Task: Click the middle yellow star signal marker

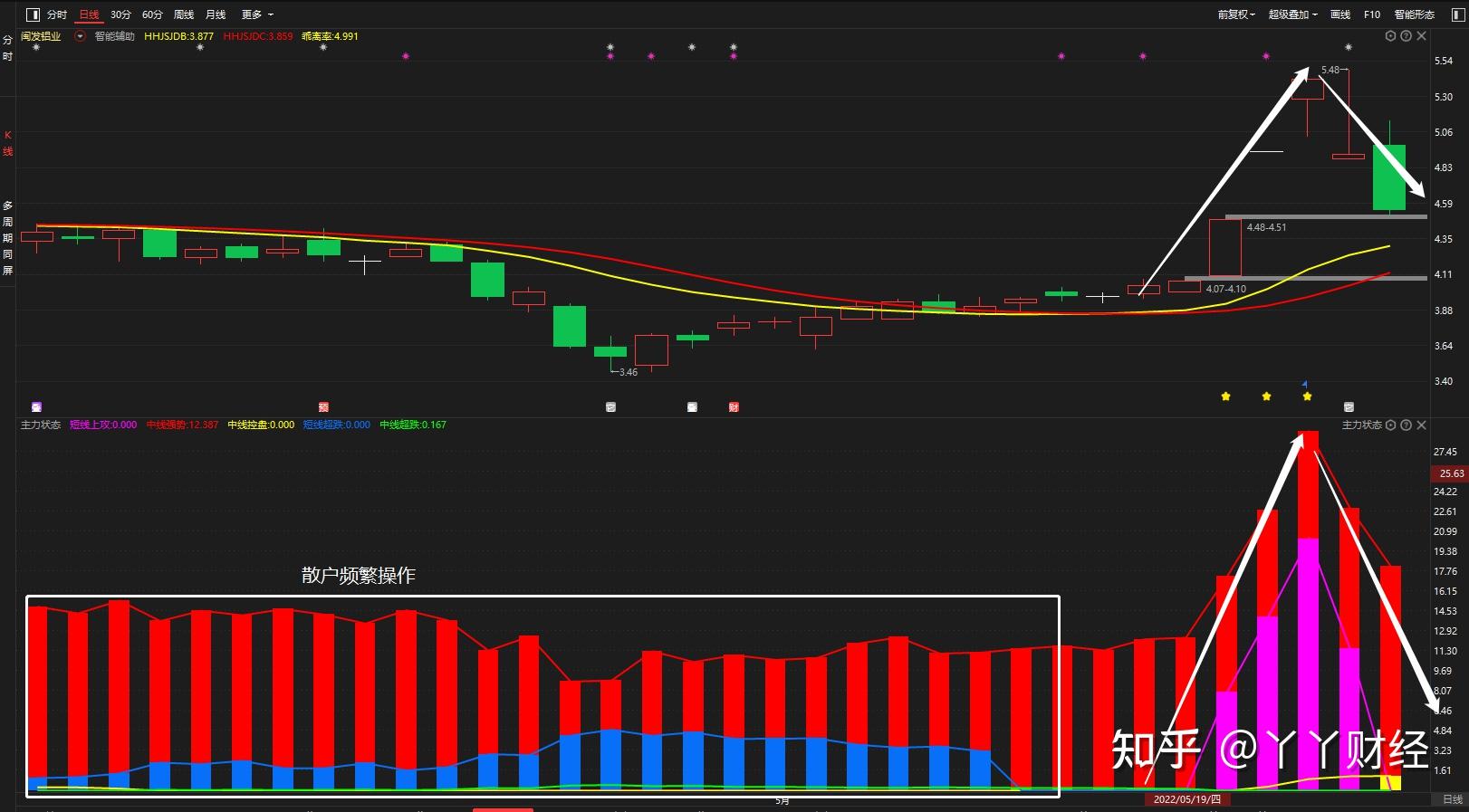Action: point(1266,396)
